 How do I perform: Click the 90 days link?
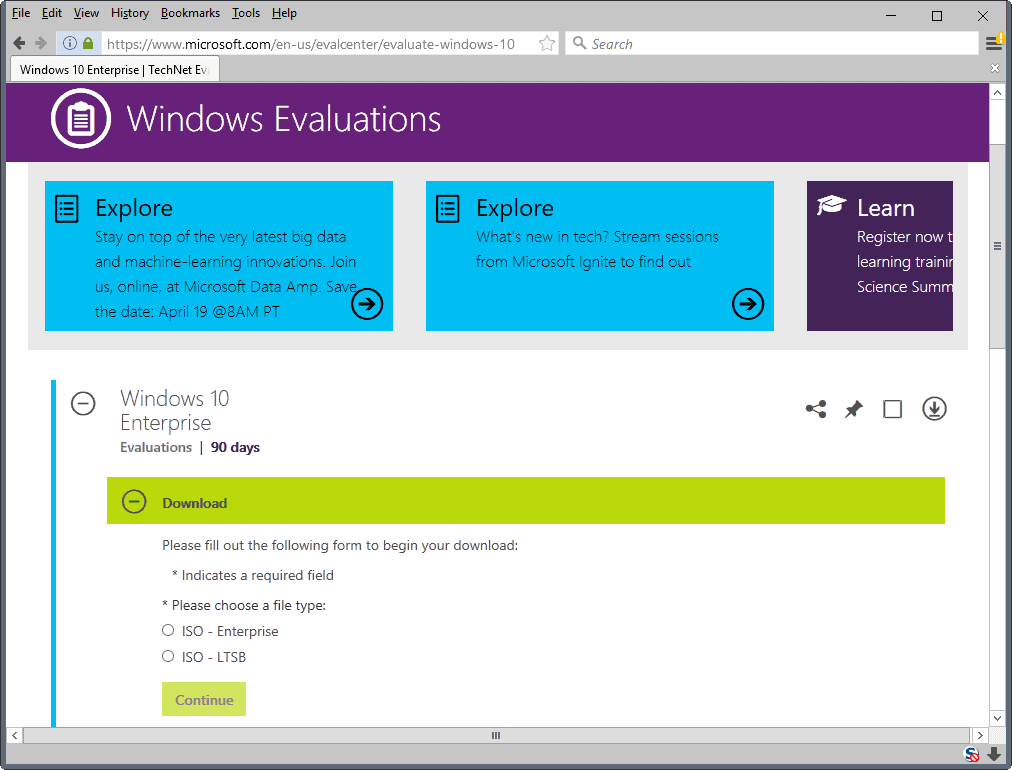pos(236,447)
